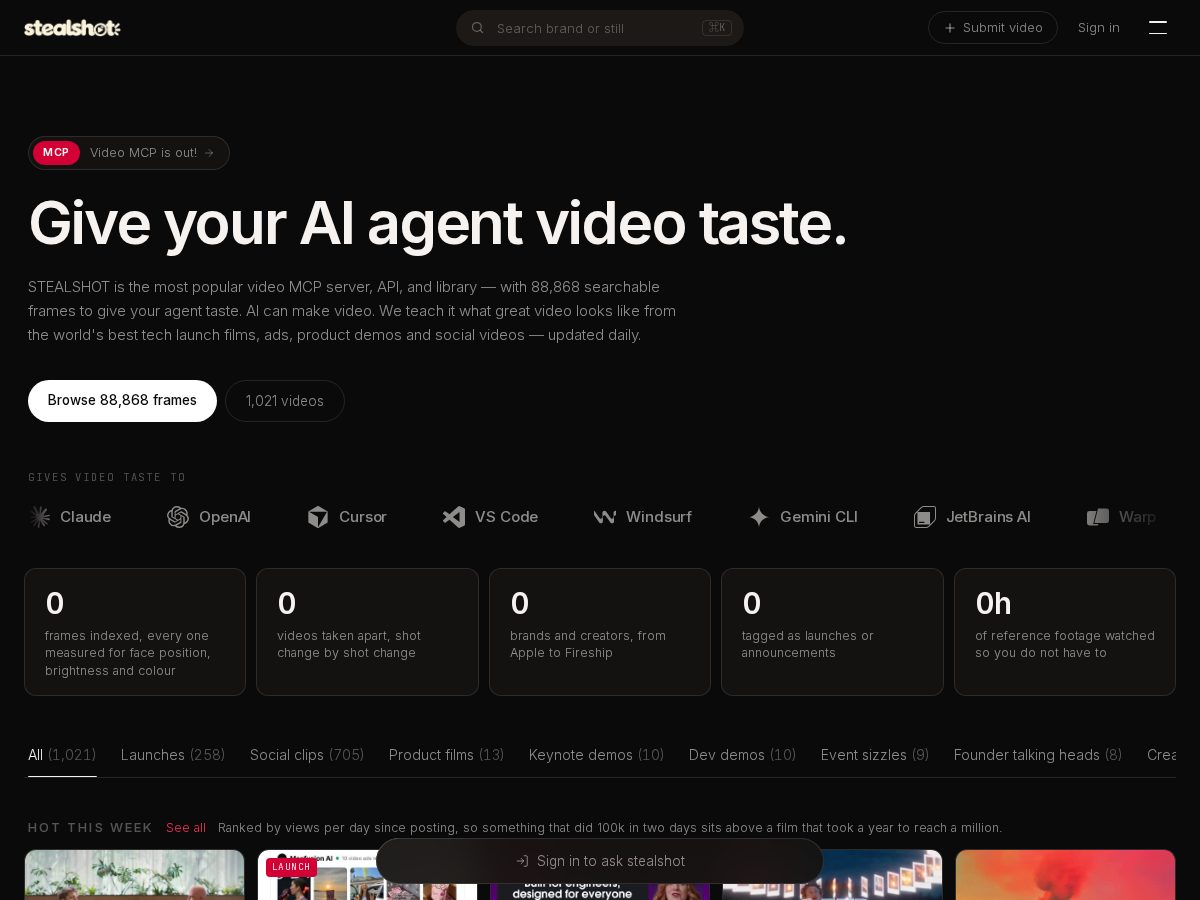Screen dimensions: 1200x900
Task: Click the Windsurf logo icon
Action: click(x=605, y=517)
